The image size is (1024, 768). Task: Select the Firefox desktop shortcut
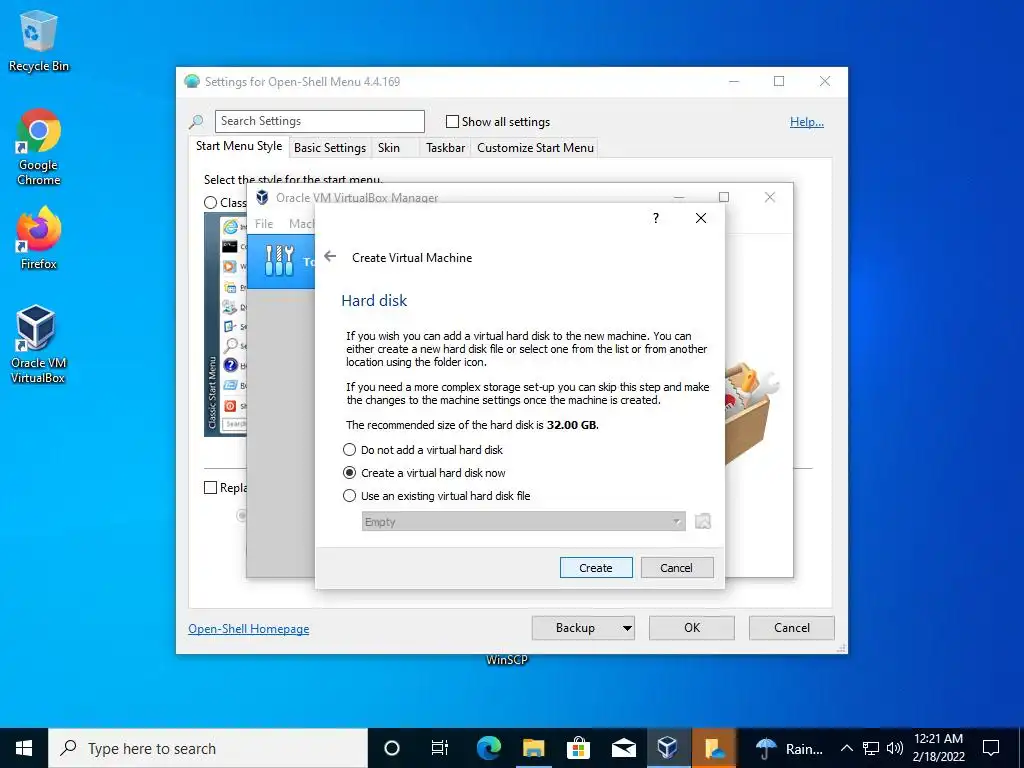pyautogui.click(x=39, y=238)
